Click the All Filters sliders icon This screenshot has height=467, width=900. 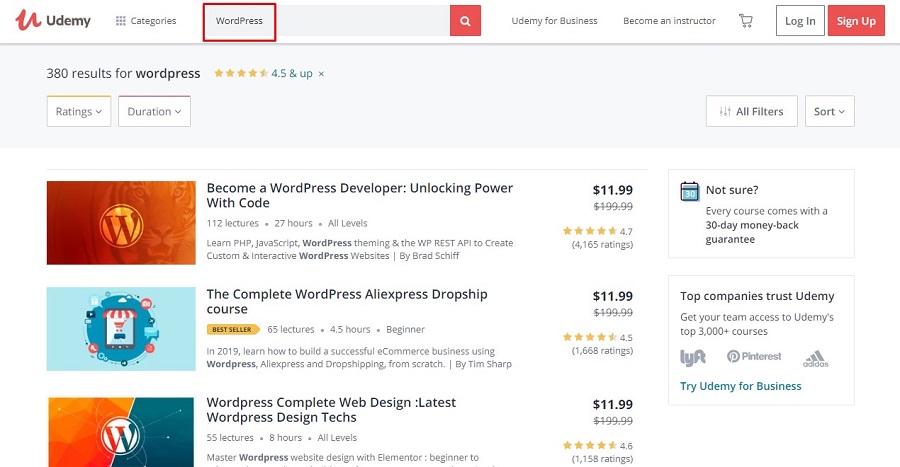pyautogui.click(x=725, y=111)
